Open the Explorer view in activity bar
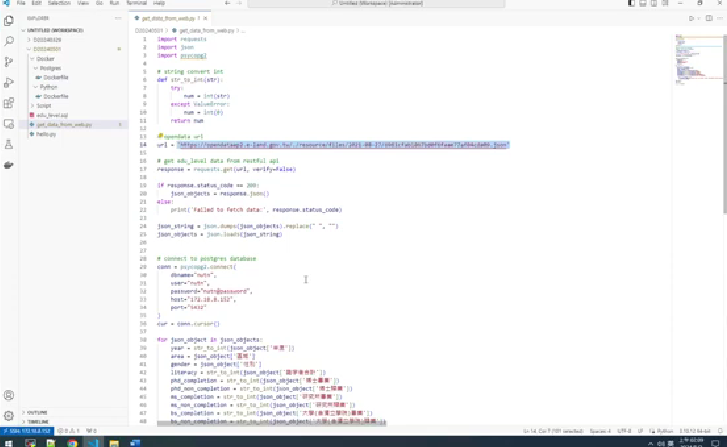This screenshot has width=727, height=447. click(x=9, y=21)
